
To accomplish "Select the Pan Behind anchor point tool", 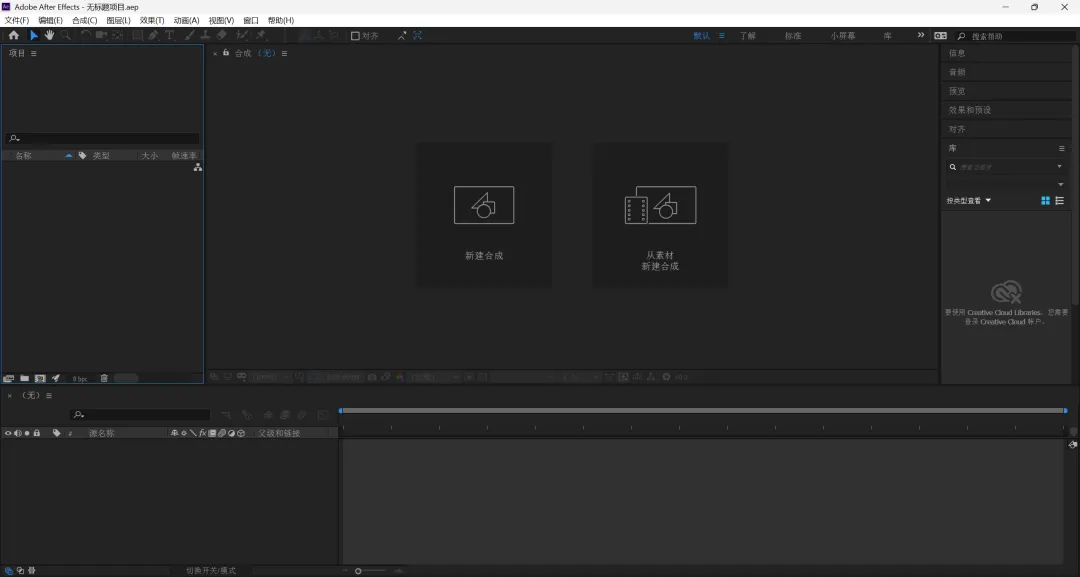I will pyautogui.click(x=118, y=35).
